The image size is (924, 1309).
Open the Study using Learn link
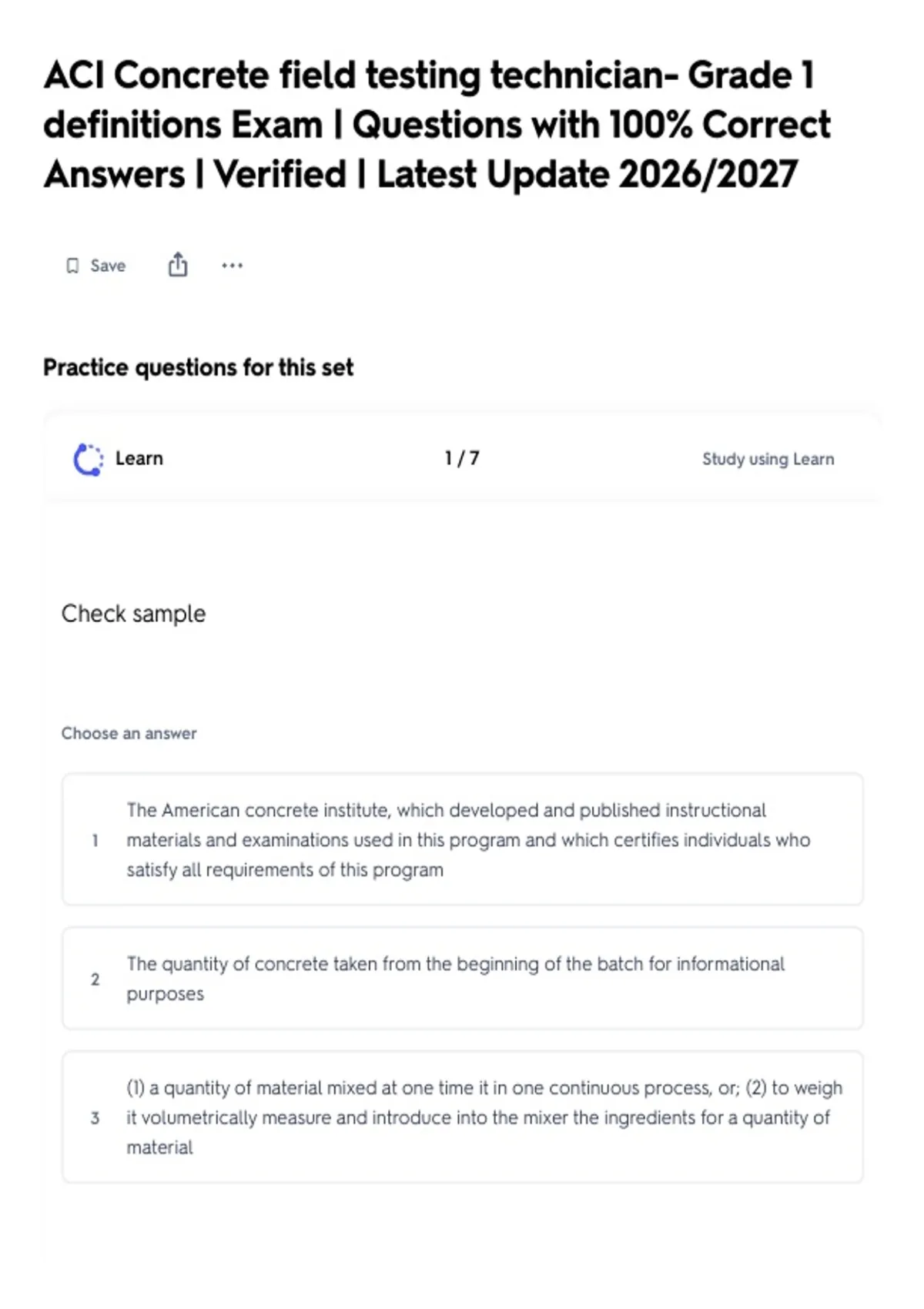point(768,459)
